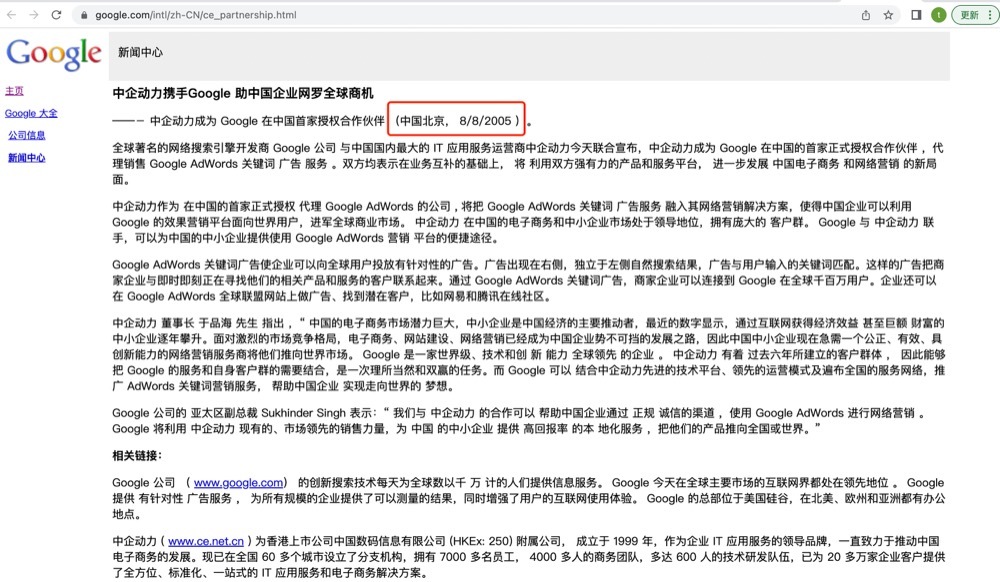1000x582 pixels.
Task: Reload the current page
Action: (56, 15)
